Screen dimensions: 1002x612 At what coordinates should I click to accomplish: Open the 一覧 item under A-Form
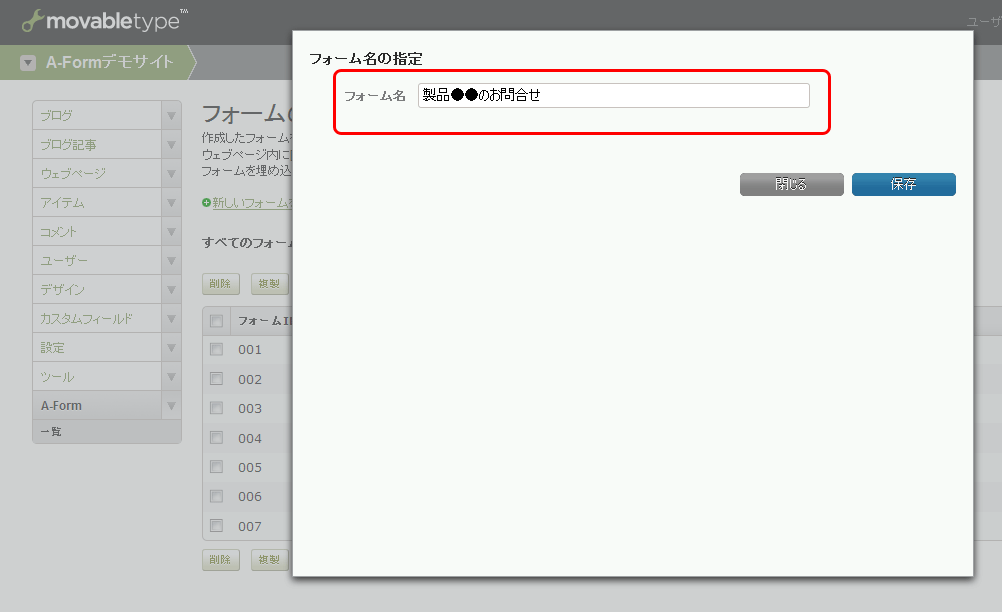point(50,433)
